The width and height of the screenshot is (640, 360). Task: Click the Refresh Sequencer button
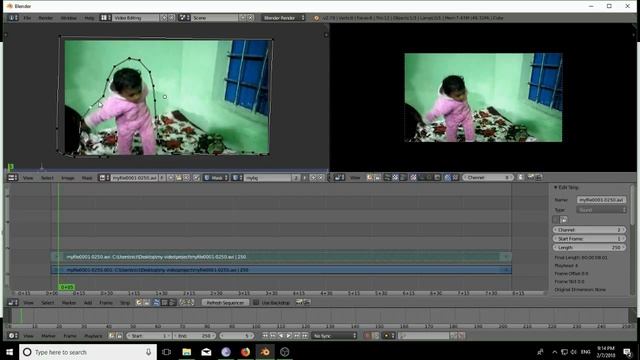click(225, 303)
